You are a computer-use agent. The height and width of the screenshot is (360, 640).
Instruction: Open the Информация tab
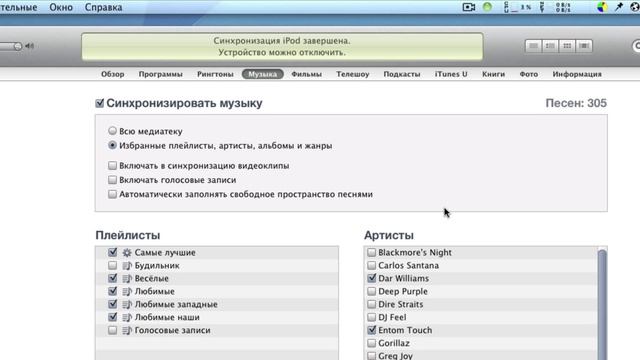point(577,74)
